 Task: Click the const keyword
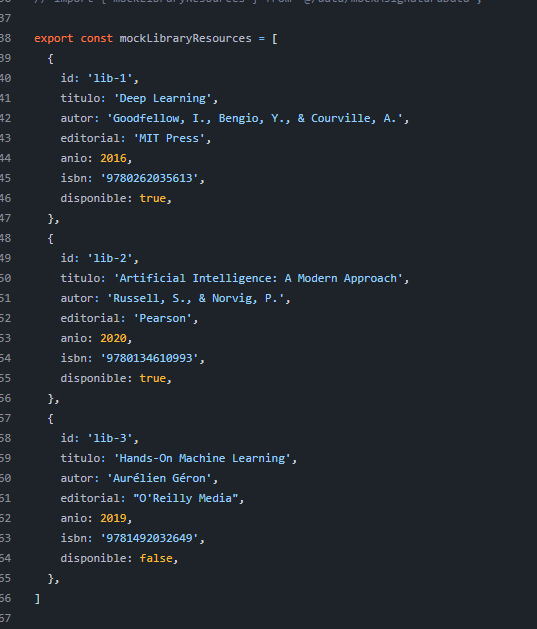(97, 39)
